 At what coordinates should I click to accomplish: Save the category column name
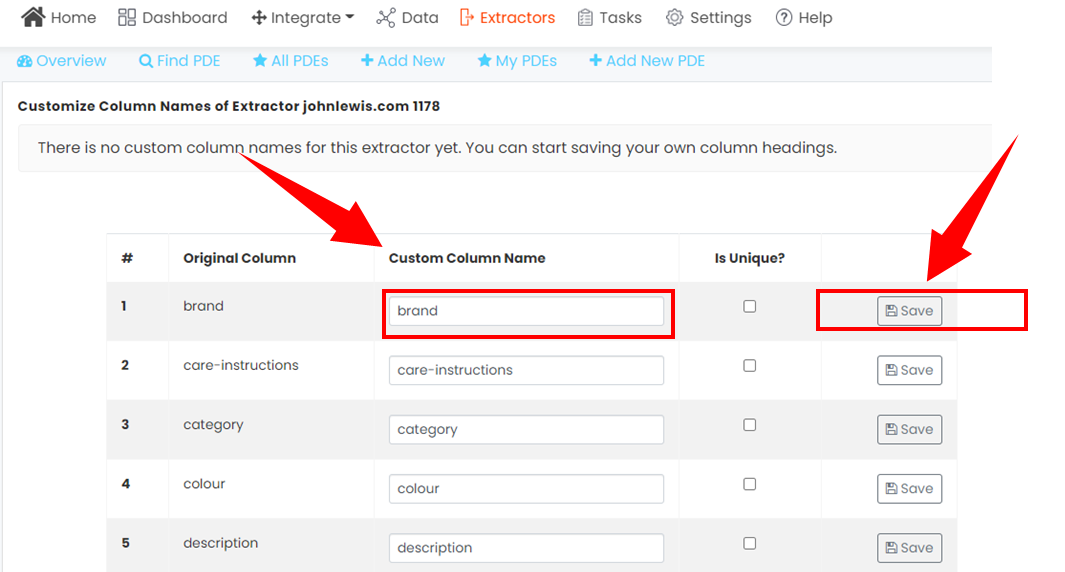click(x=909, y=429)
